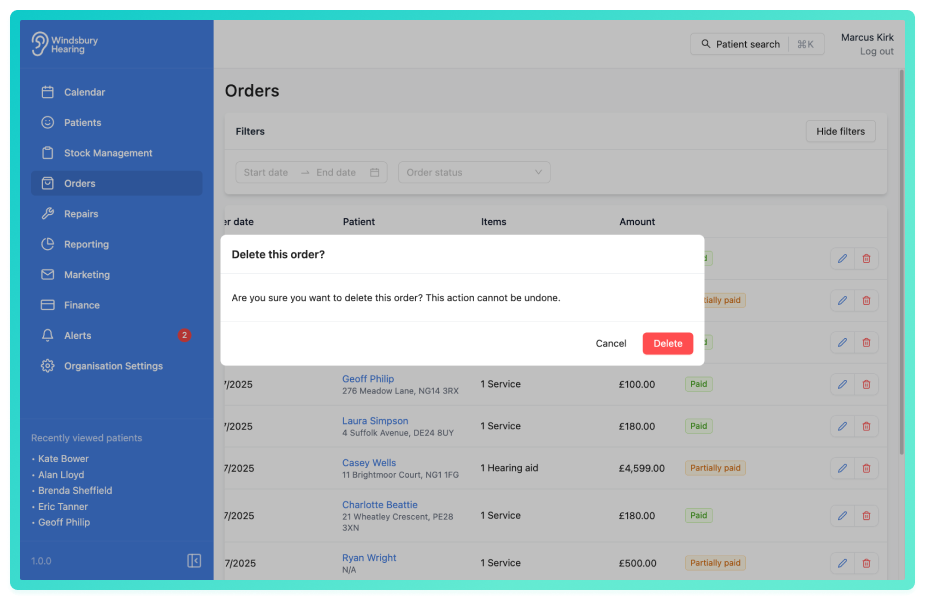This screenshot has width=925, height=600.
Task: Click the Amount column header
Action: (x=637, y=222)
